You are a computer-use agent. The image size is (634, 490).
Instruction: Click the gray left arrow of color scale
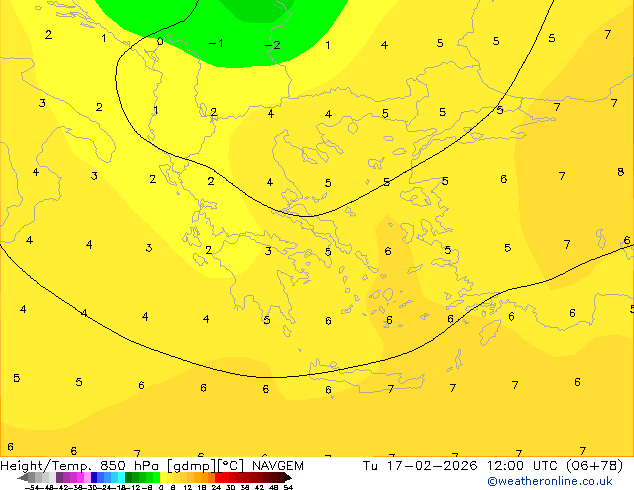click(x=23, y=477)
